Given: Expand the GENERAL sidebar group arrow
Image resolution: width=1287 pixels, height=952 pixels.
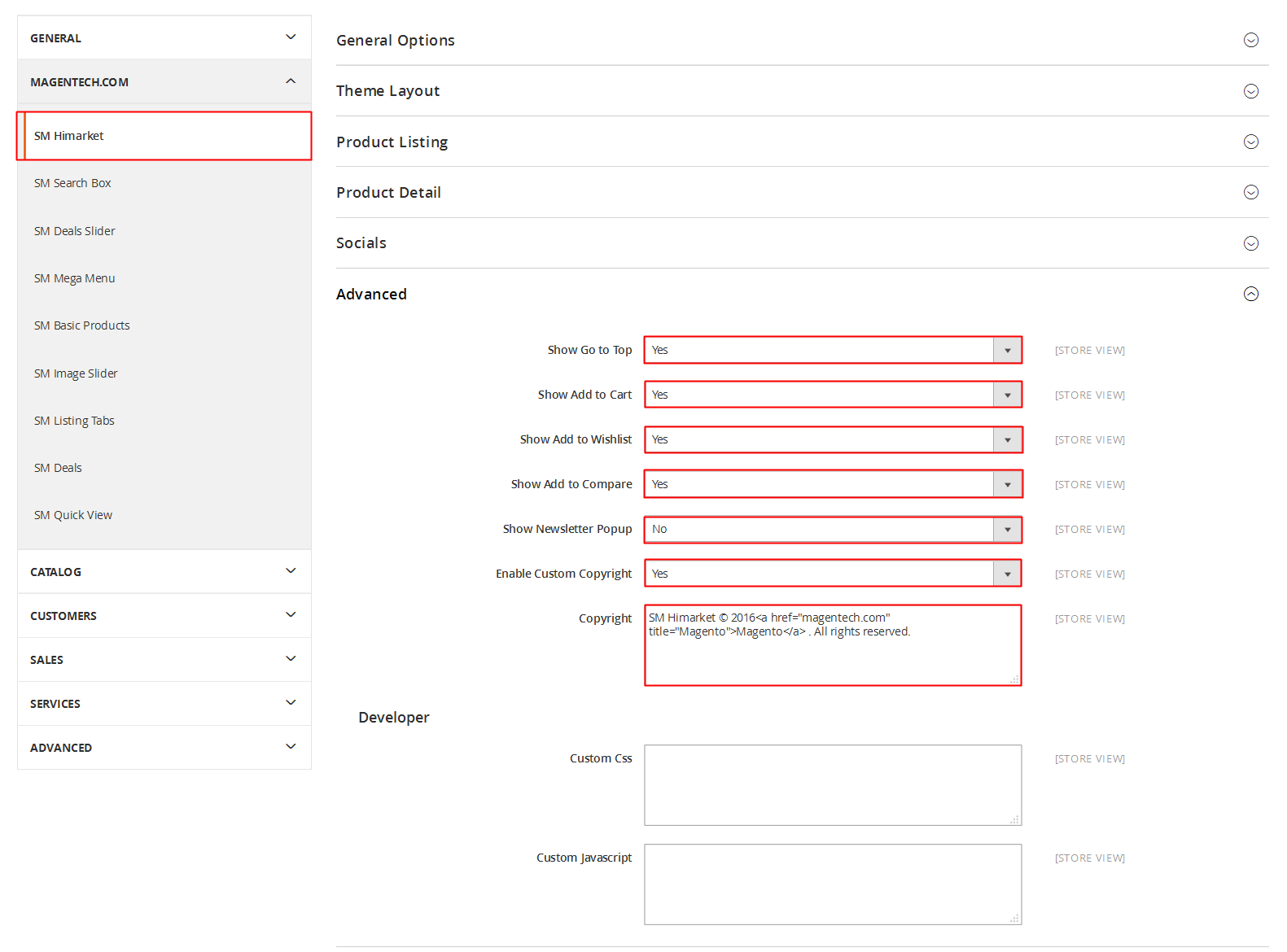Looking at the screenshot, I should click(291, 37).
